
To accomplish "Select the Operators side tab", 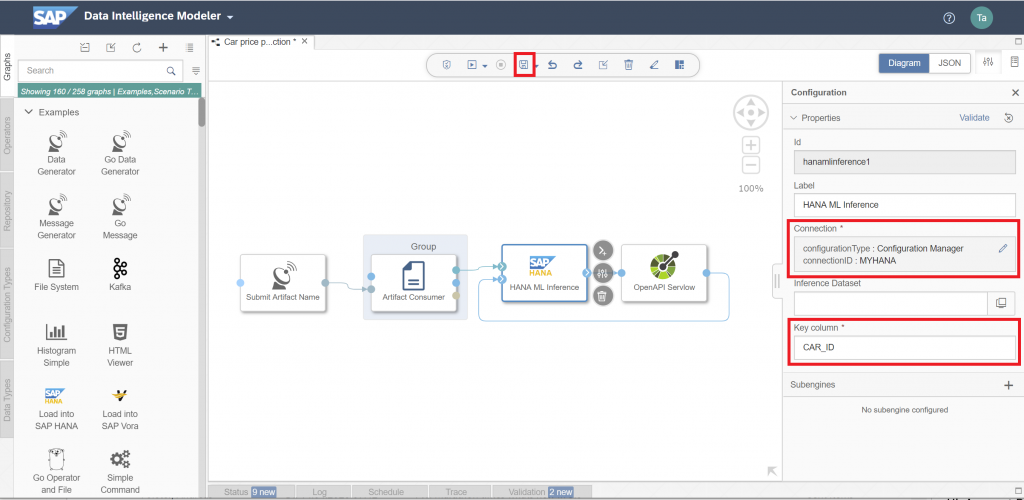I will click(7, 135).
